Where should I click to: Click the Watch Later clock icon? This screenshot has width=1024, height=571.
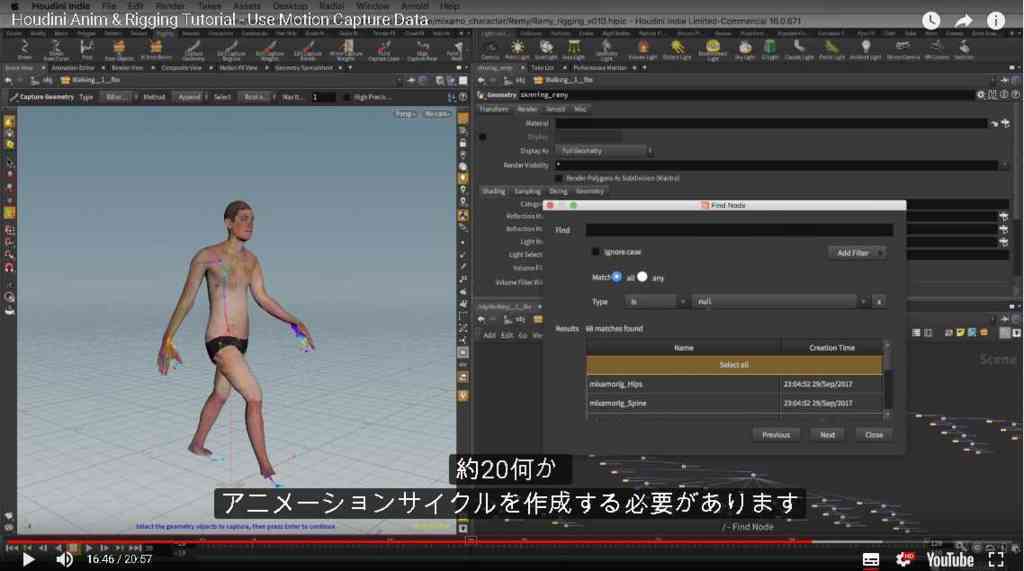point(931,21)
